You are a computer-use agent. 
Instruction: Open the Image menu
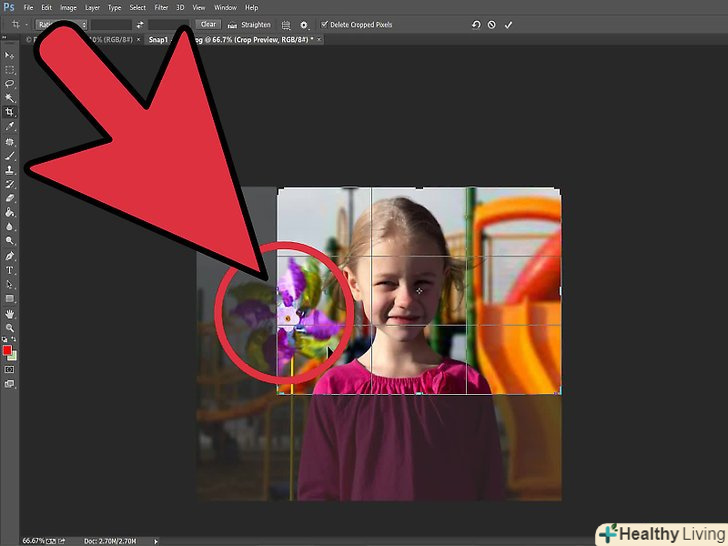click(x=68, y=7)
